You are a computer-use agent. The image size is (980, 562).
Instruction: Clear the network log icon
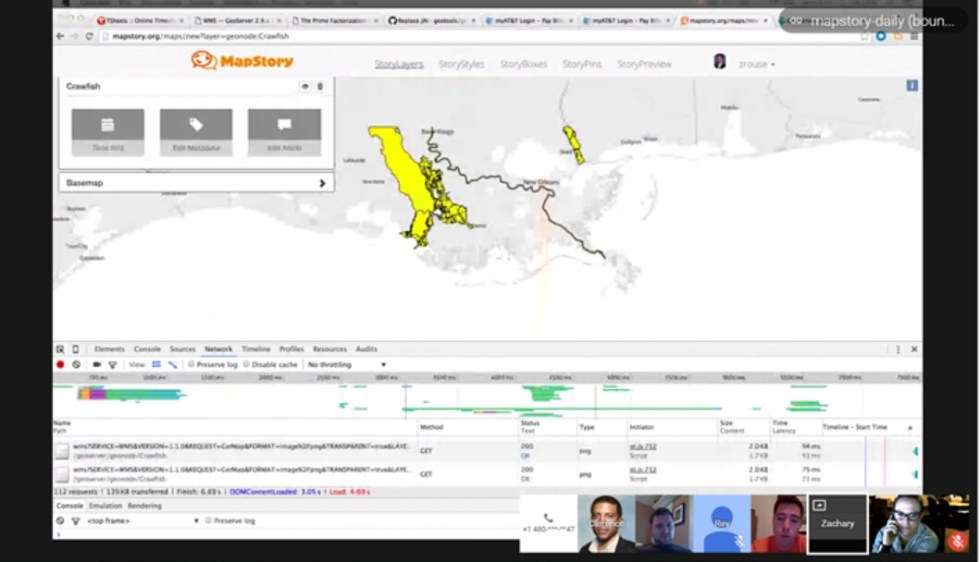(x=76, y=364)
